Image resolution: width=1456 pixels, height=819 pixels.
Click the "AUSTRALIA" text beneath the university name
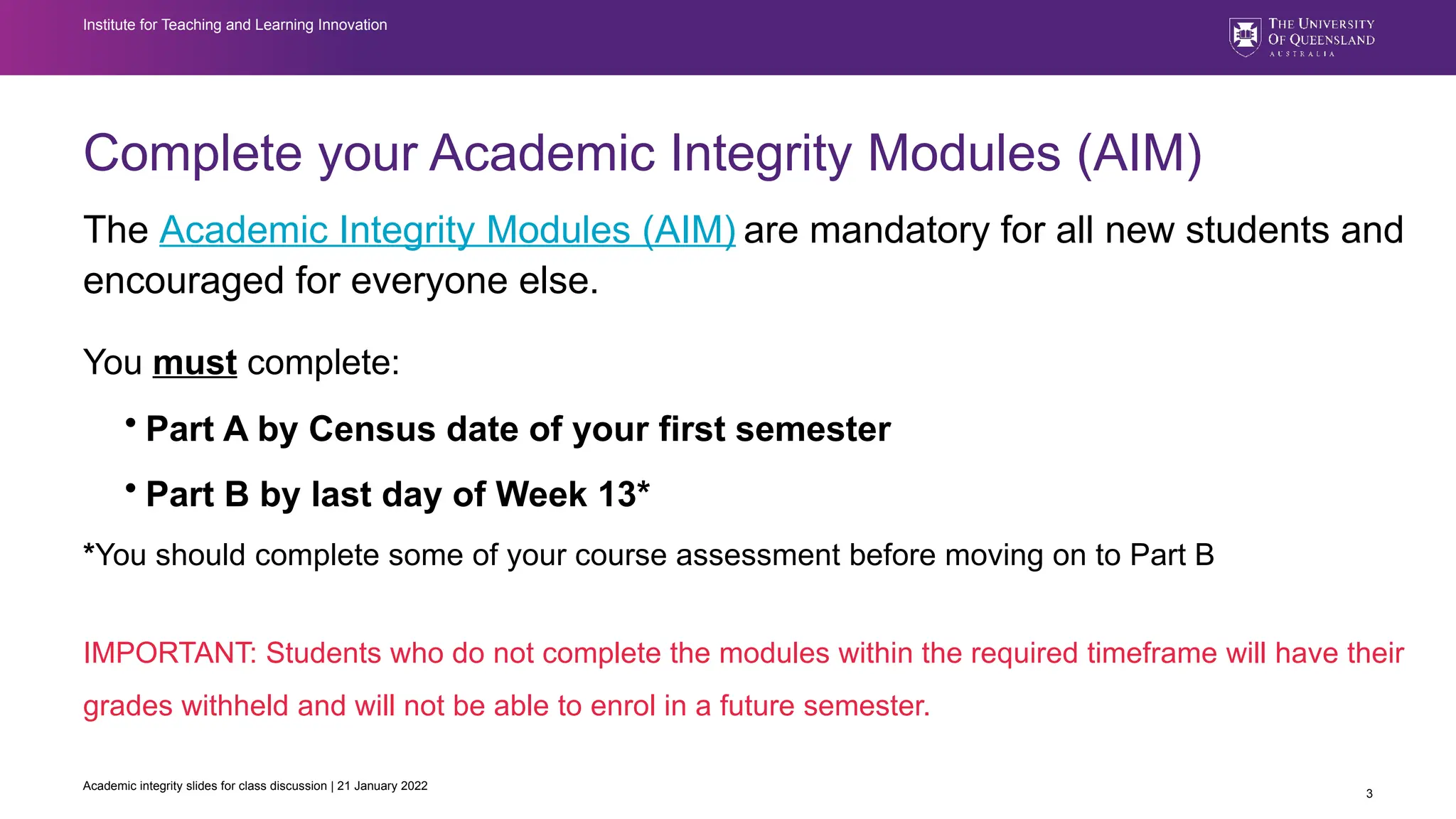(1302, 54)
